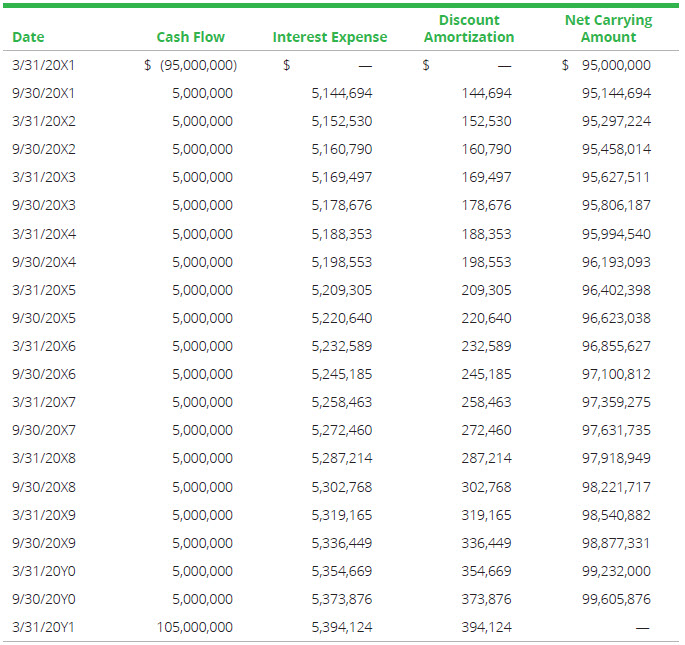Screen dimensions: 685x645
Task: Click net carrying amount 99,232,000
Action: pos(615,571)
